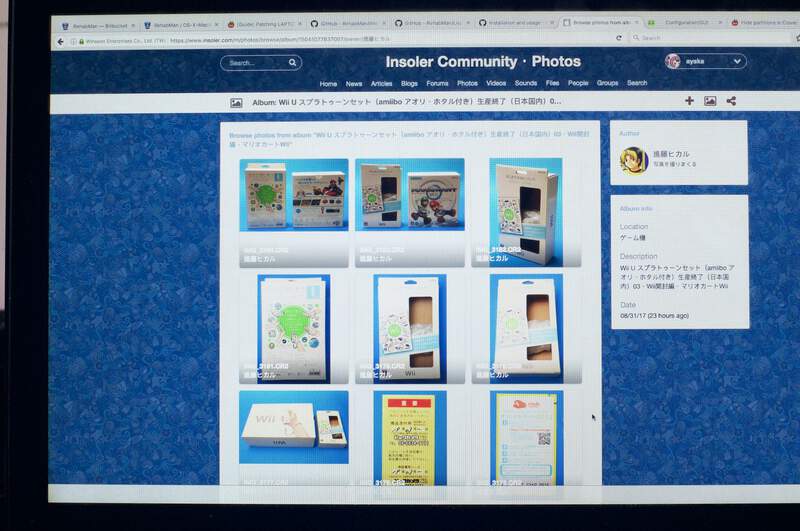
Task: Close the RehabMan — Bitbucket browser tab
Action: click(x=133, y=26)
